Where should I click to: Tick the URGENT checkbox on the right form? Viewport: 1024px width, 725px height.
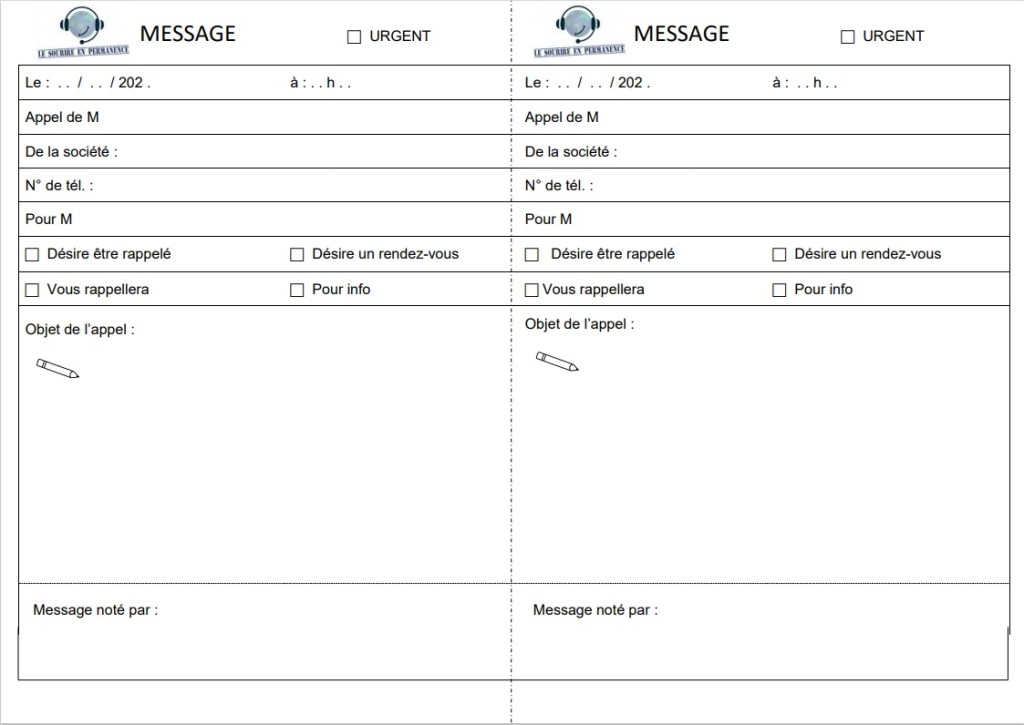point(847,37)
